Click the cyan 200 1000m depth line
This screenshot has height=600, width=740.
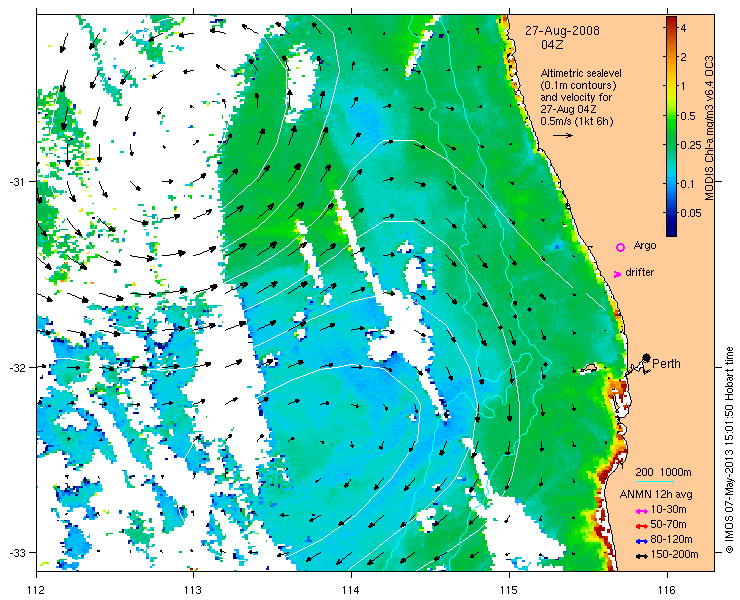[x=655, y=482]
